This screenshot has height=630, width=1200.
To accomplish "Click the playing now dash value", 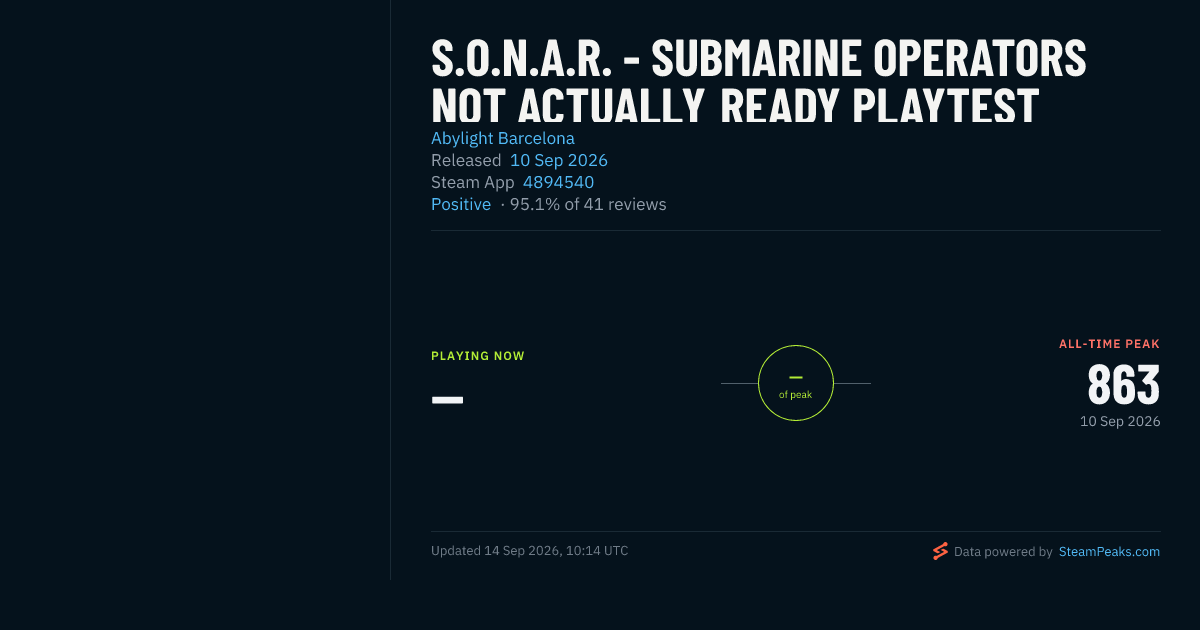I will (x=447, y=400).
